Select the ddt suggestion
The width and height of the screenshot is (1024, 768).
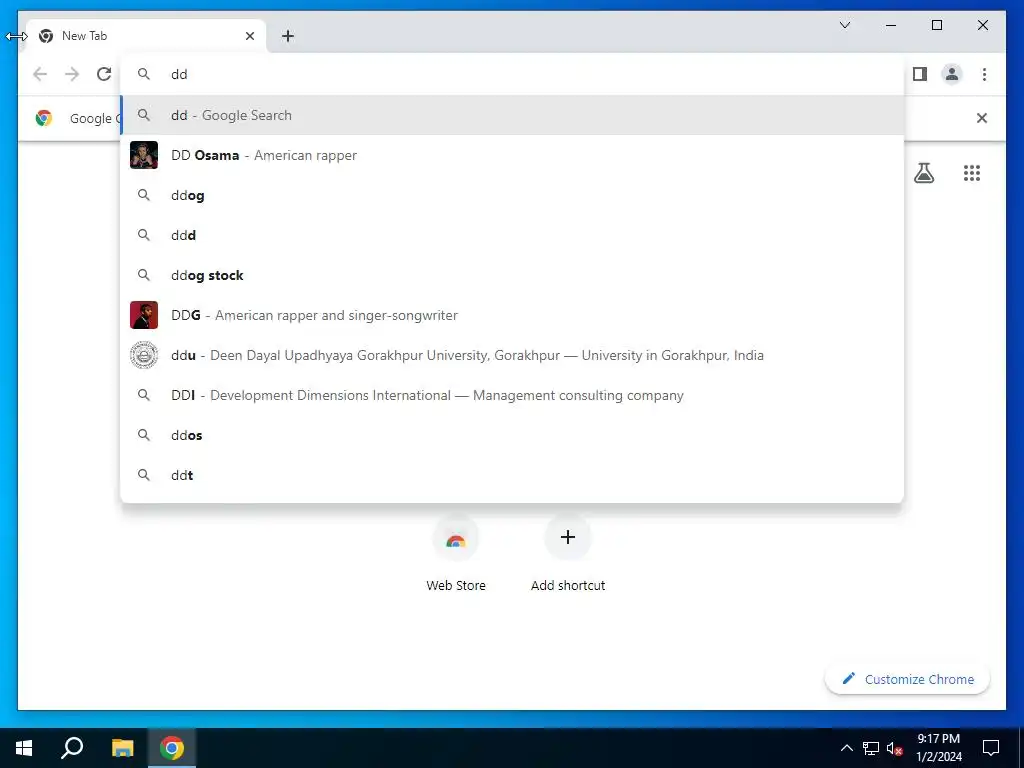click(512, 475)
